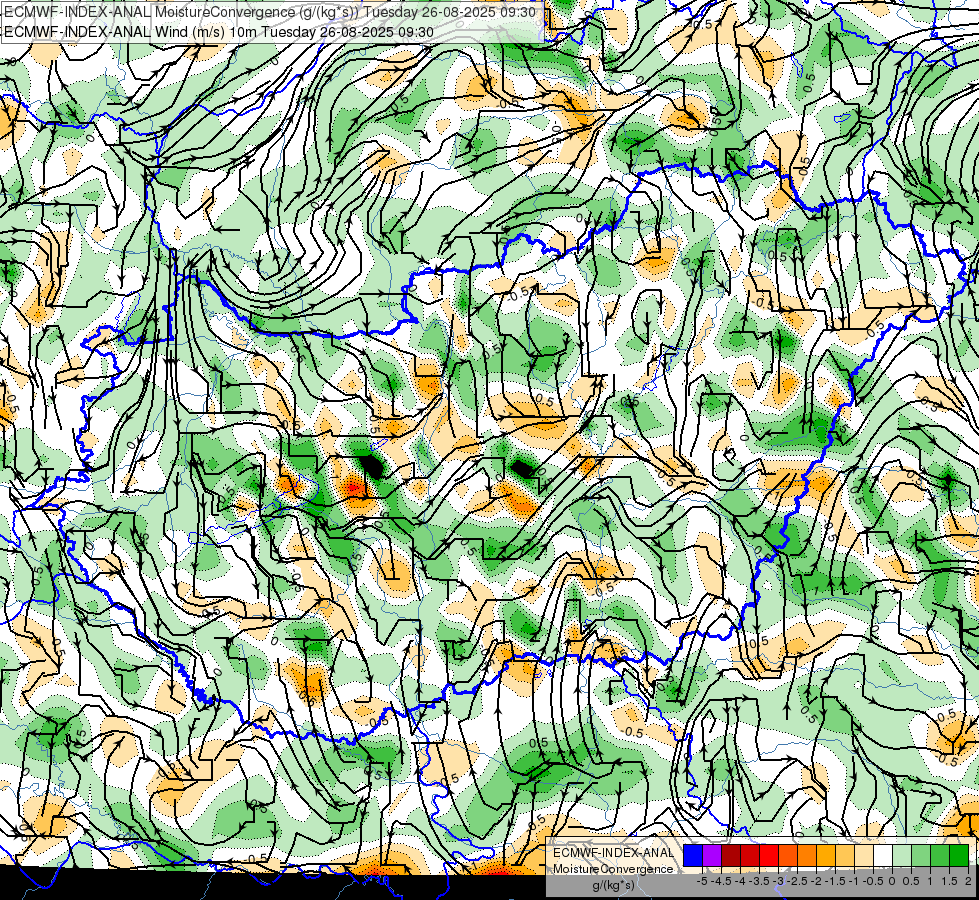Image resolution: width=979 pixels, height=900 pixels.
Task: Select legend swatch between -4 and -3.5
Action: tap(750, 856)
